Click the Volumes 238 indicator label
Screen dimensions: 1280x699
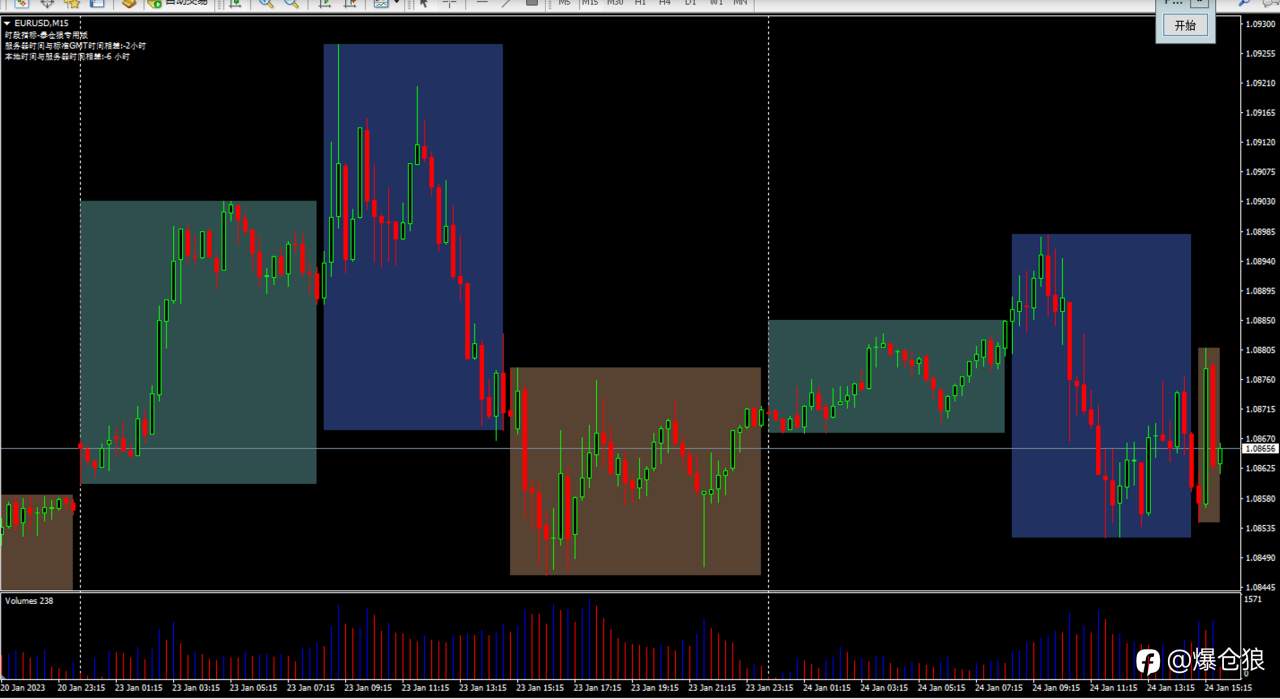[29, 601]
